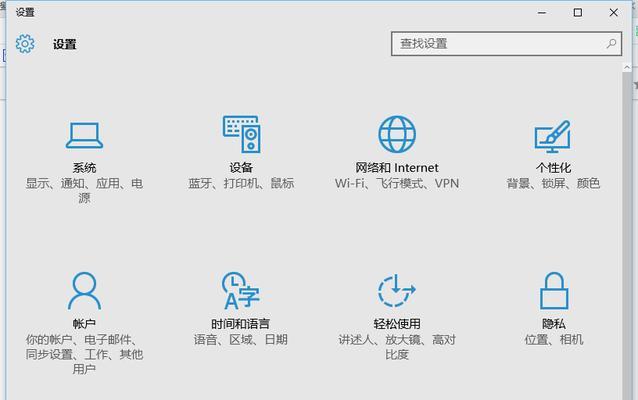Click the 时间和语言 category title
The width and height of the screenshot is (638, 400).
(x=240, y=324)
